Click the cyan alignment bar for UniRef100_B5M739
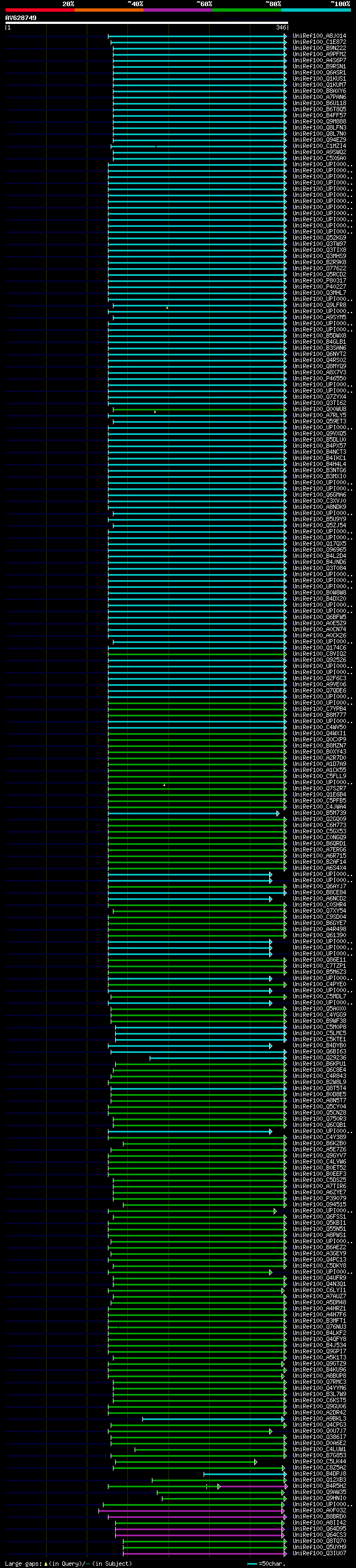Viewport: 356px width, 1568px height. [194, 813]
